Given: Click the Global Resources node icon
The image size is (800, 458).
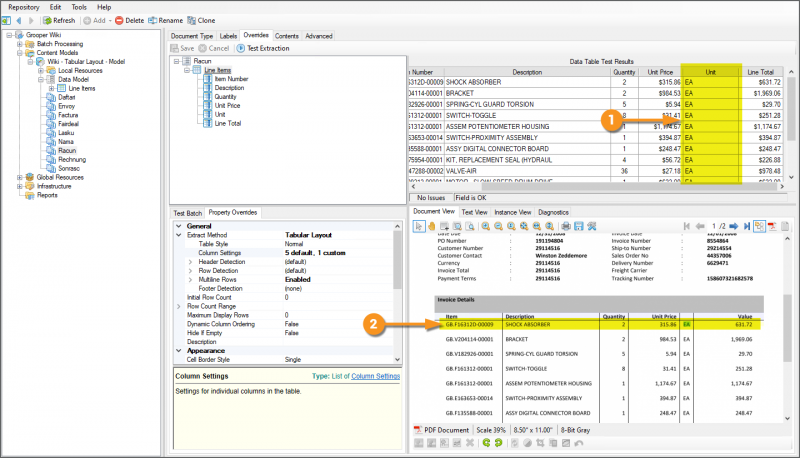Looking at the screenshot, I should pos(30,177).
